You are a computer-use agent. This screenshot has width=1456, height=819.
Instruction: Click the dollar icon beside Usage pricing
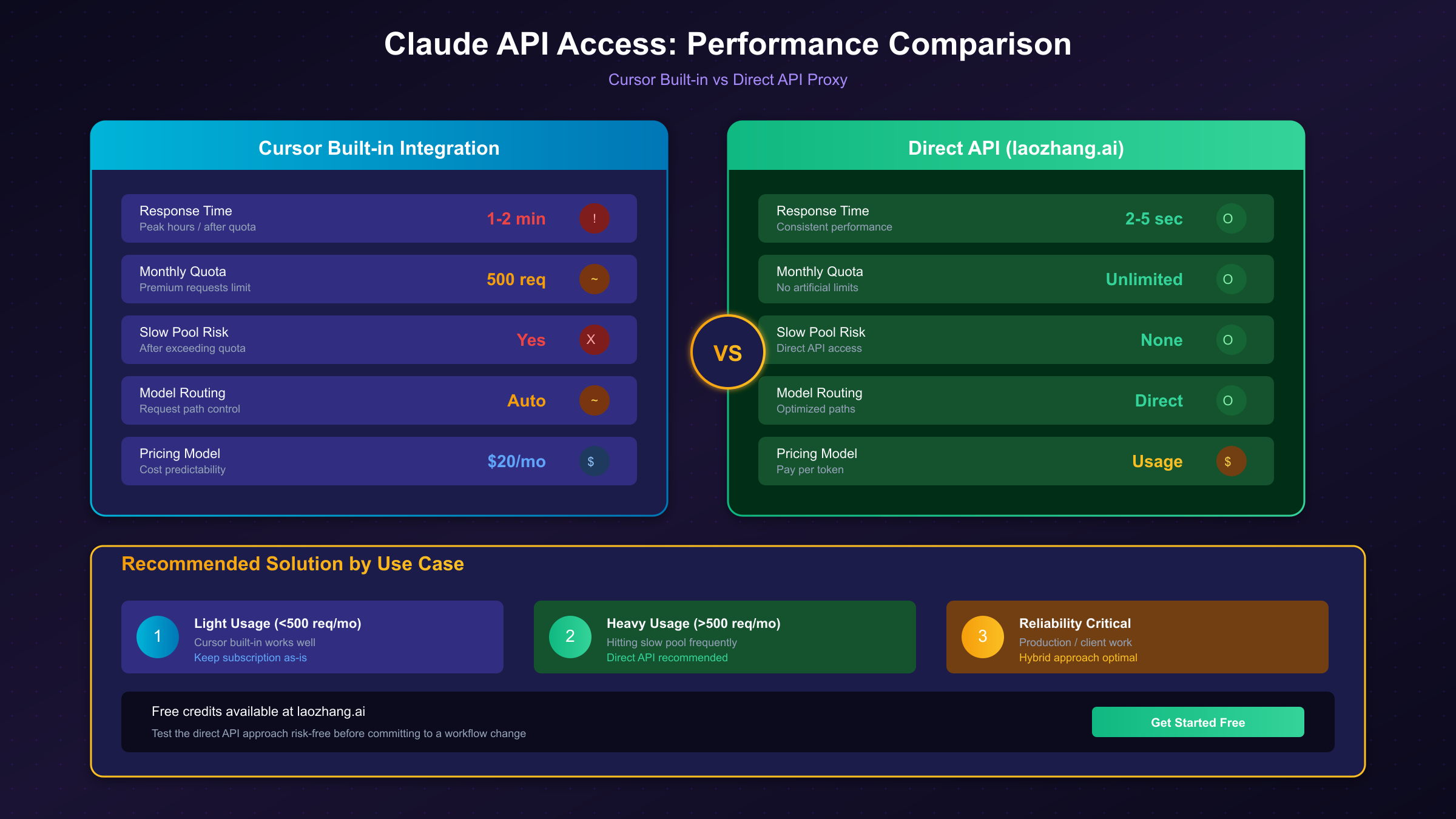coord(1231,461)
